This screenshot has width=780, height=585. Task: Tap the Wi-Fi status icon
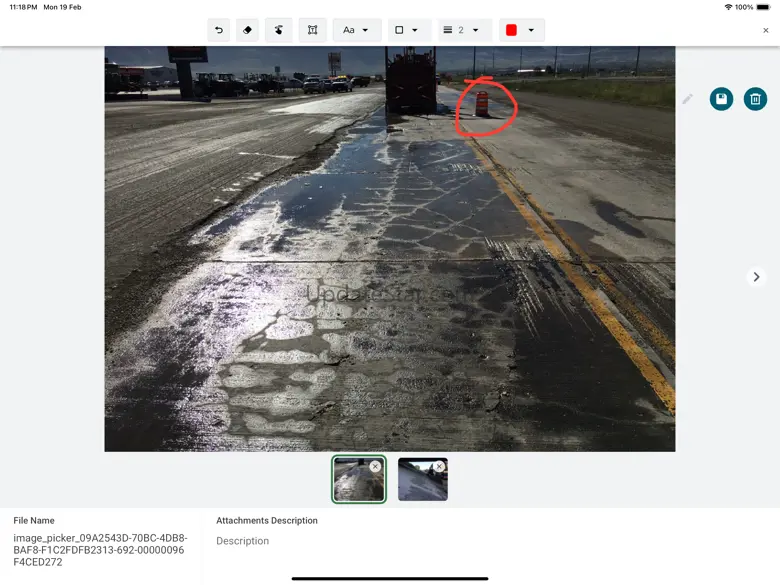728,7
